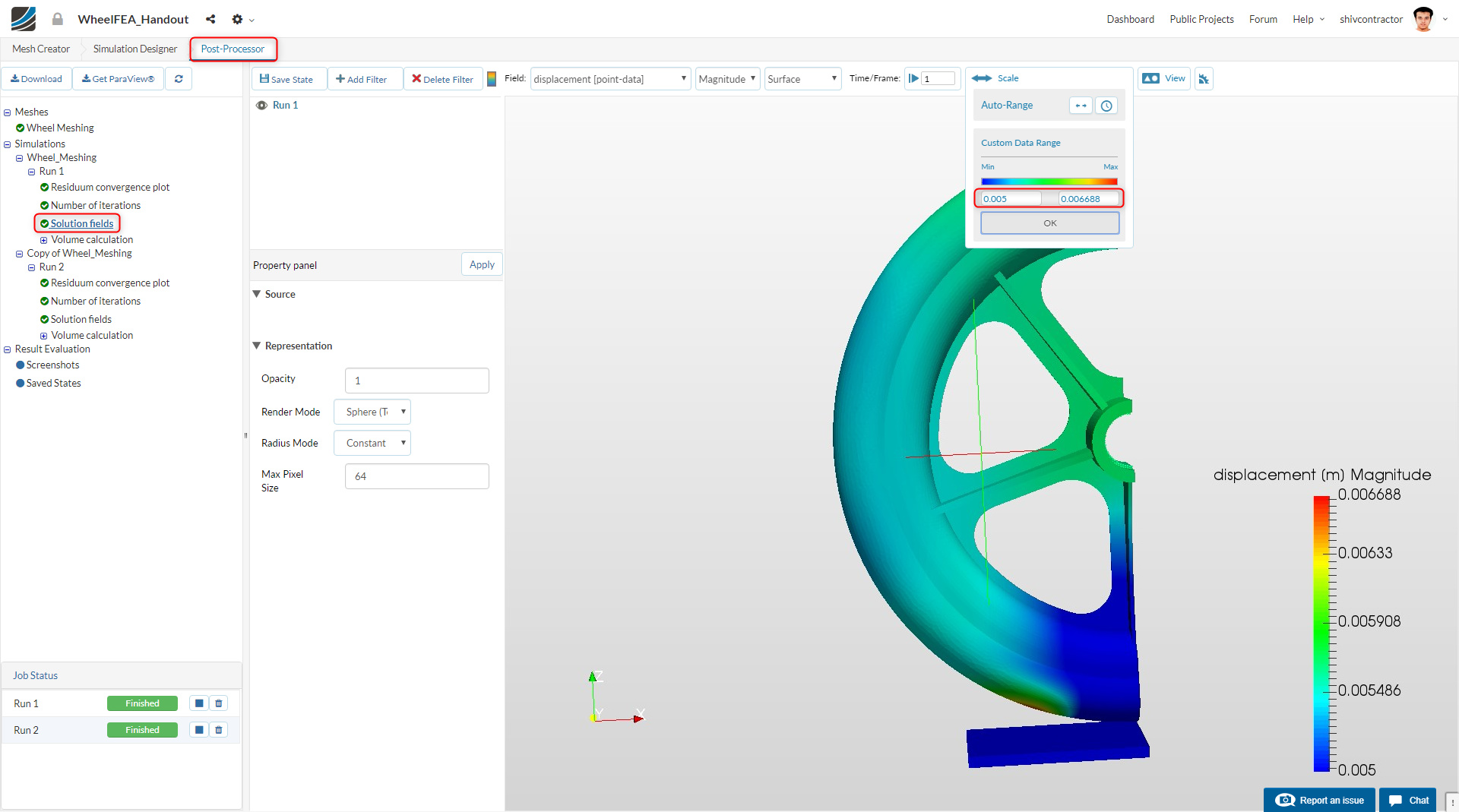Screen dimensions: 1459x812
Task: Collapse the Source section triangle
Action: point(257,294)
